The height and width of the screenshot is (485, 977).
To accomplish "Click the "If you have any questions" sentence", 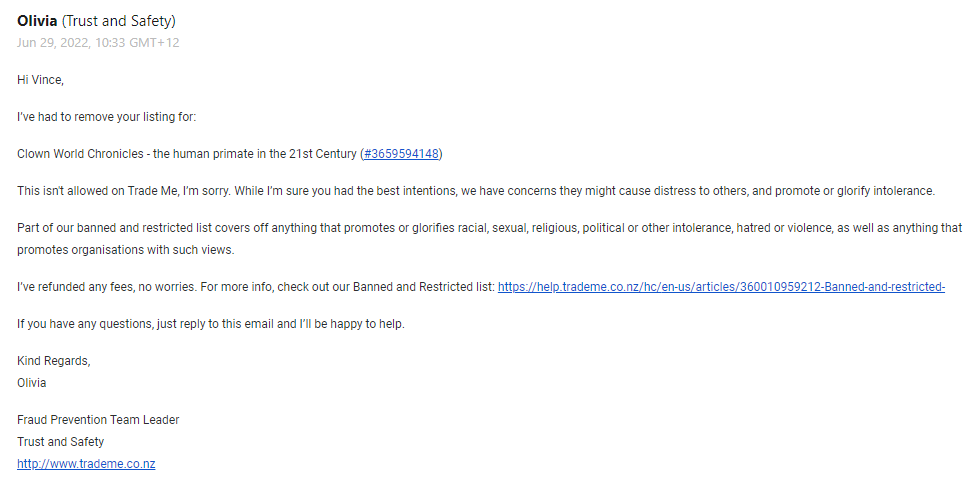I will 211,324.
